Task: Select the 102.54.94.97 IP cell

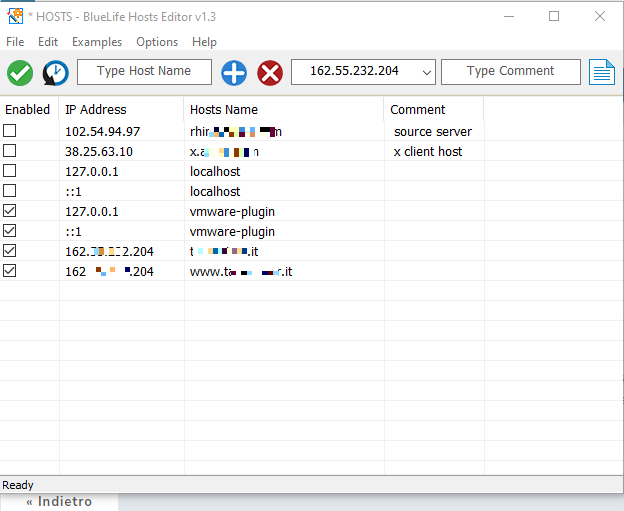Action: pyautogui.click(x=103, y=131)
